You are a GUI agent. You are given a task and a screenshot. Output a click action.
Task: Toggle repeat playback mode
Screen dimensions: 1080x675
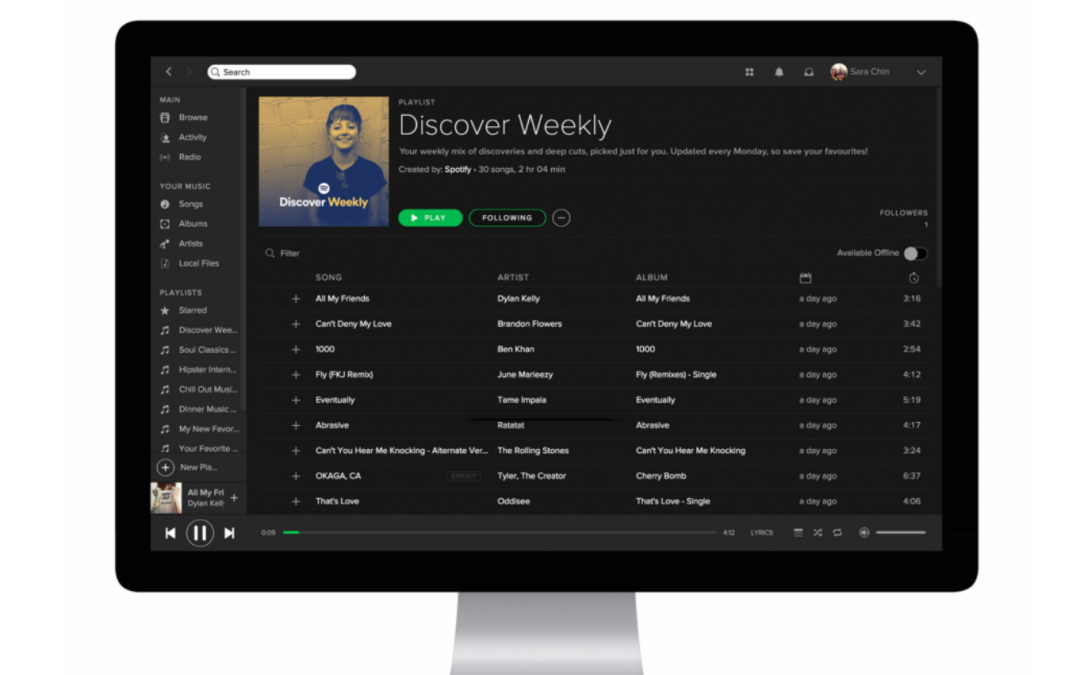click(838, 532)
